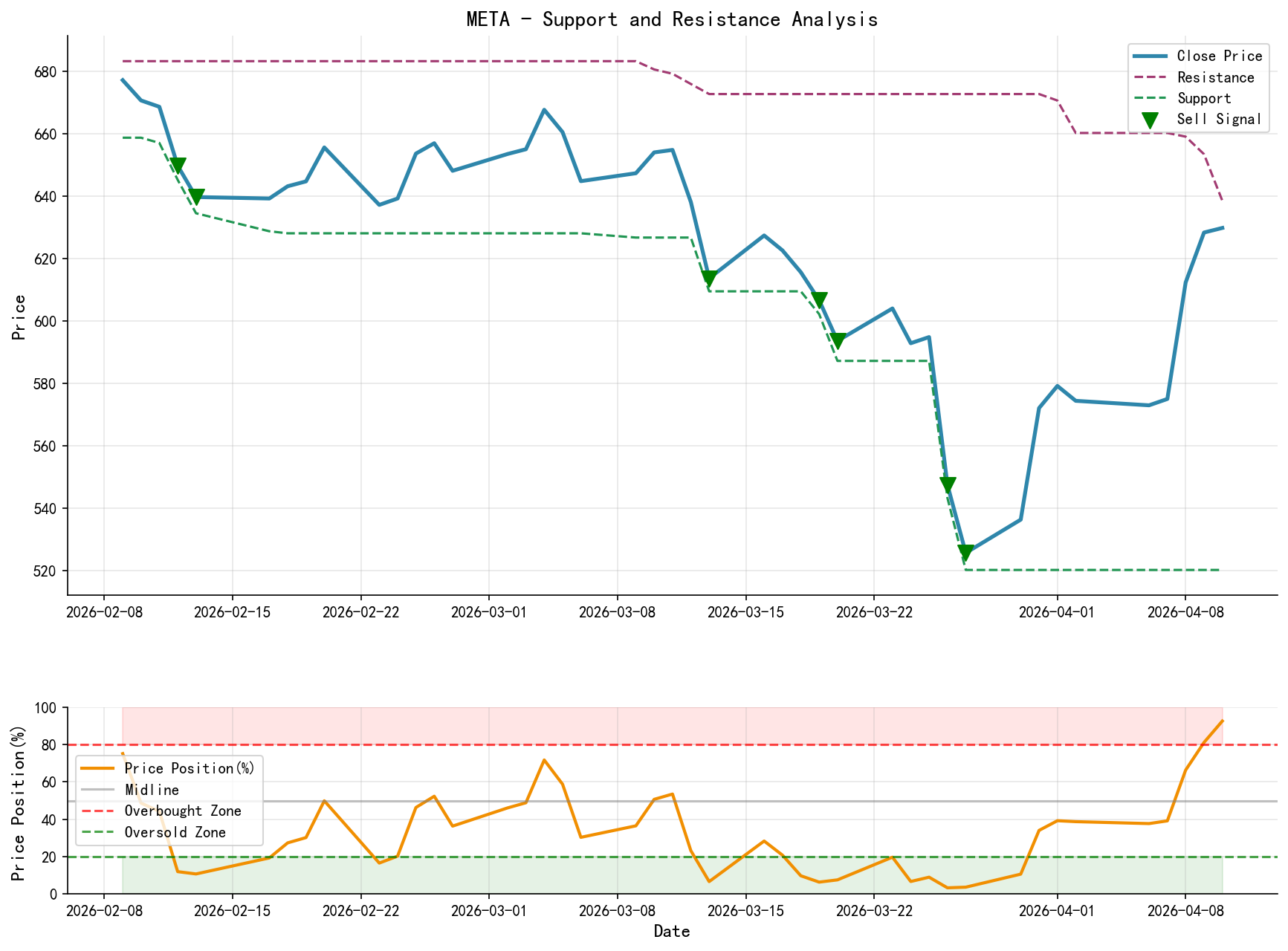Viewport: 1288px width, 951px height.
Task: Click the 520 tick on the price axis
Action: coord(45,571)
